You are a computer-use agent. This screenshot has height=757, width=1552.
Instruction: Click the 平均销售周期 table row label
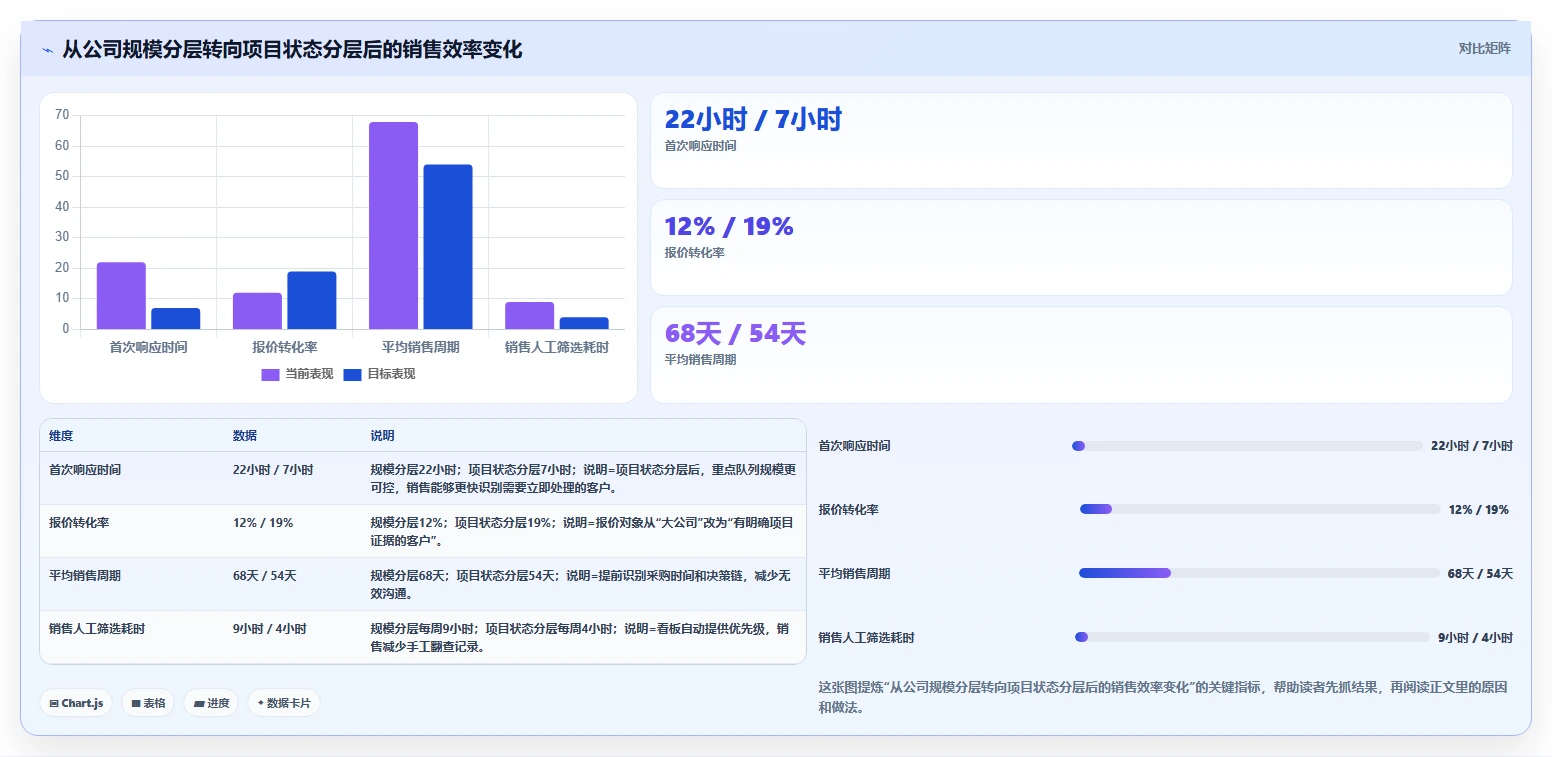[x=85, y=576]
